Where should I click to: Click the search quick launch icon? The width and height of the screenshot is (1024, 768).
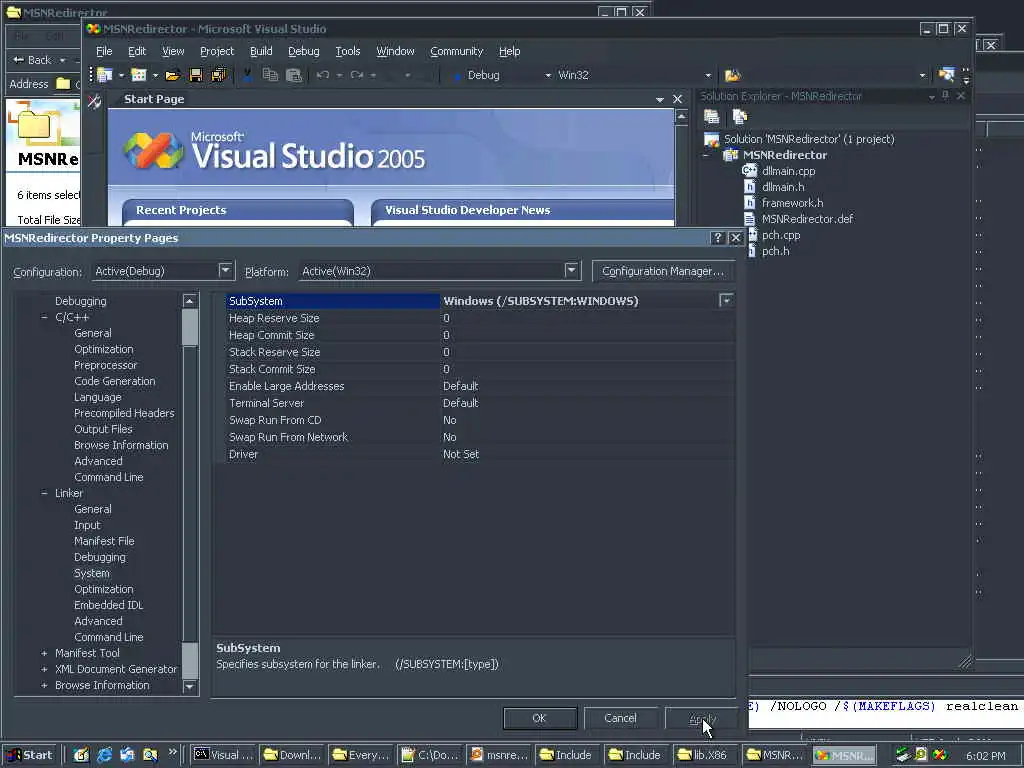[x=150, y=755]
